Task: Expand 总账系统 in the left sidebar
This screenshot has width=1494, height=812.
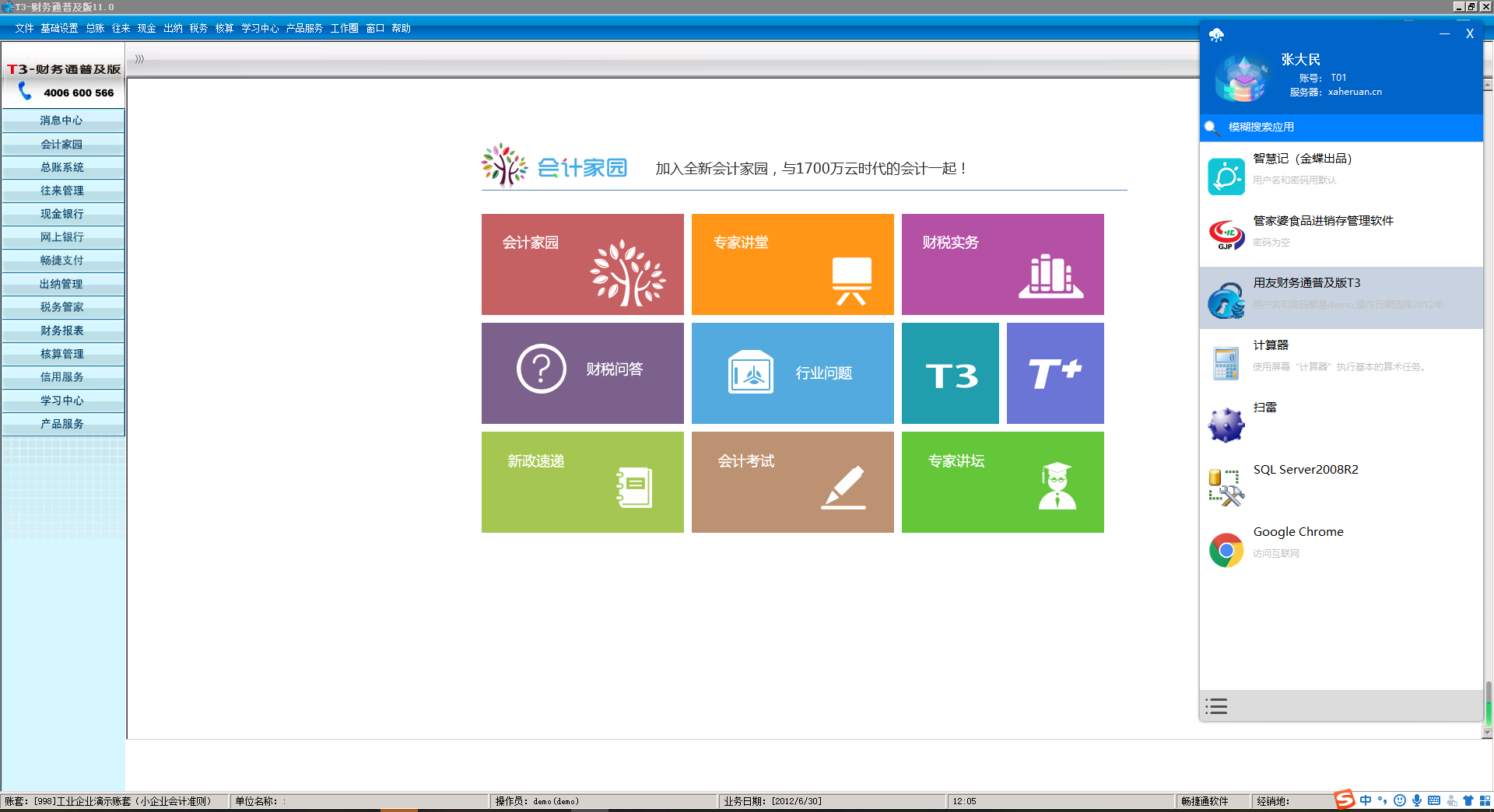Action: click(x=62, y=167)
